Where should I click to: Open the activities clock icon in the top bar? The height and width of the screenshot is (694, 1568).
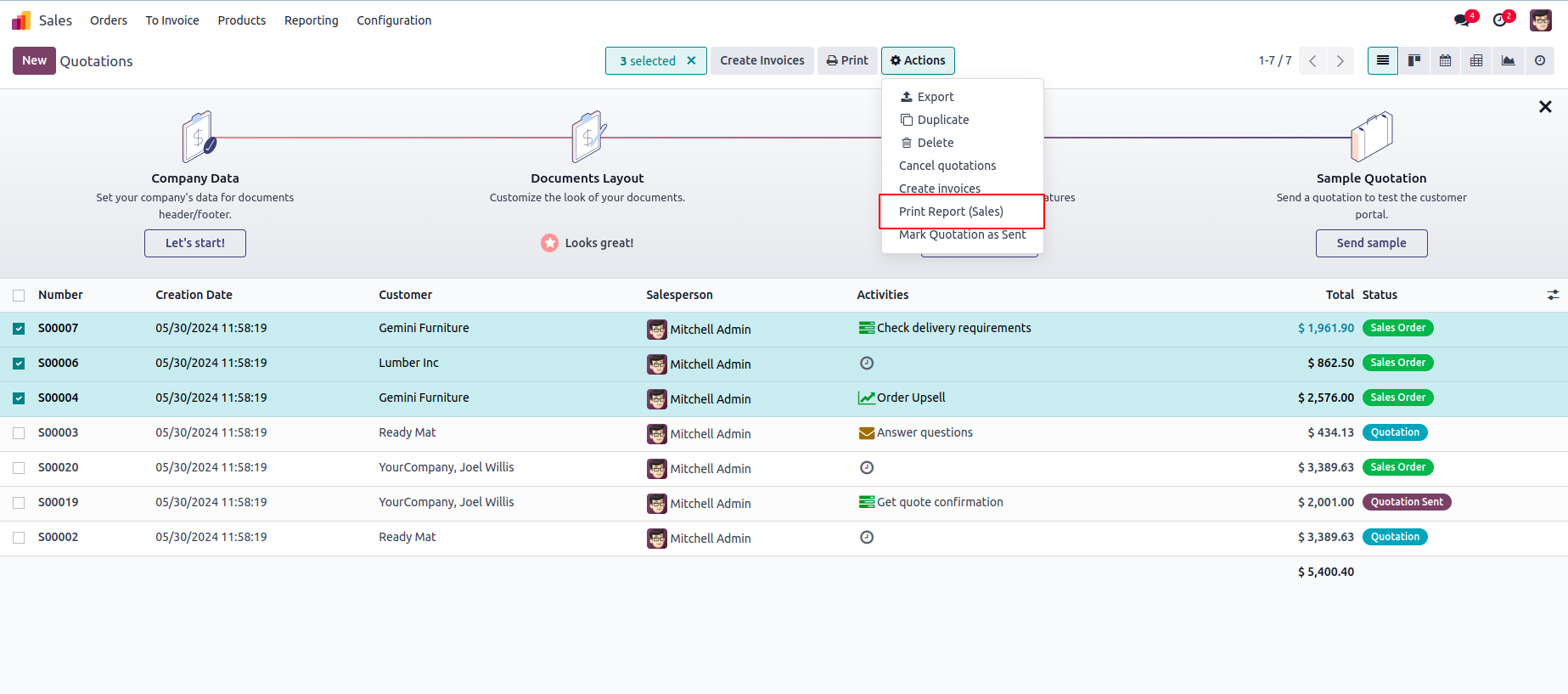tap(1502, 20)
